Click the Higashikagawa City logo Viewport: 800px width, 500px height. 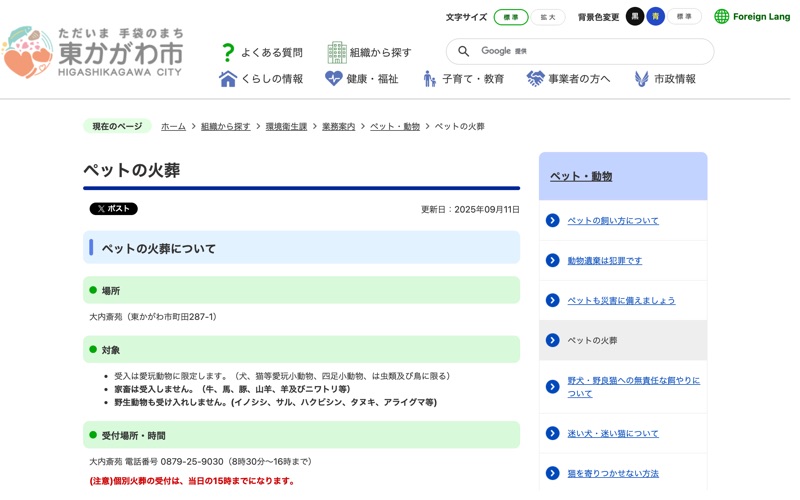[x=93, y=52]
